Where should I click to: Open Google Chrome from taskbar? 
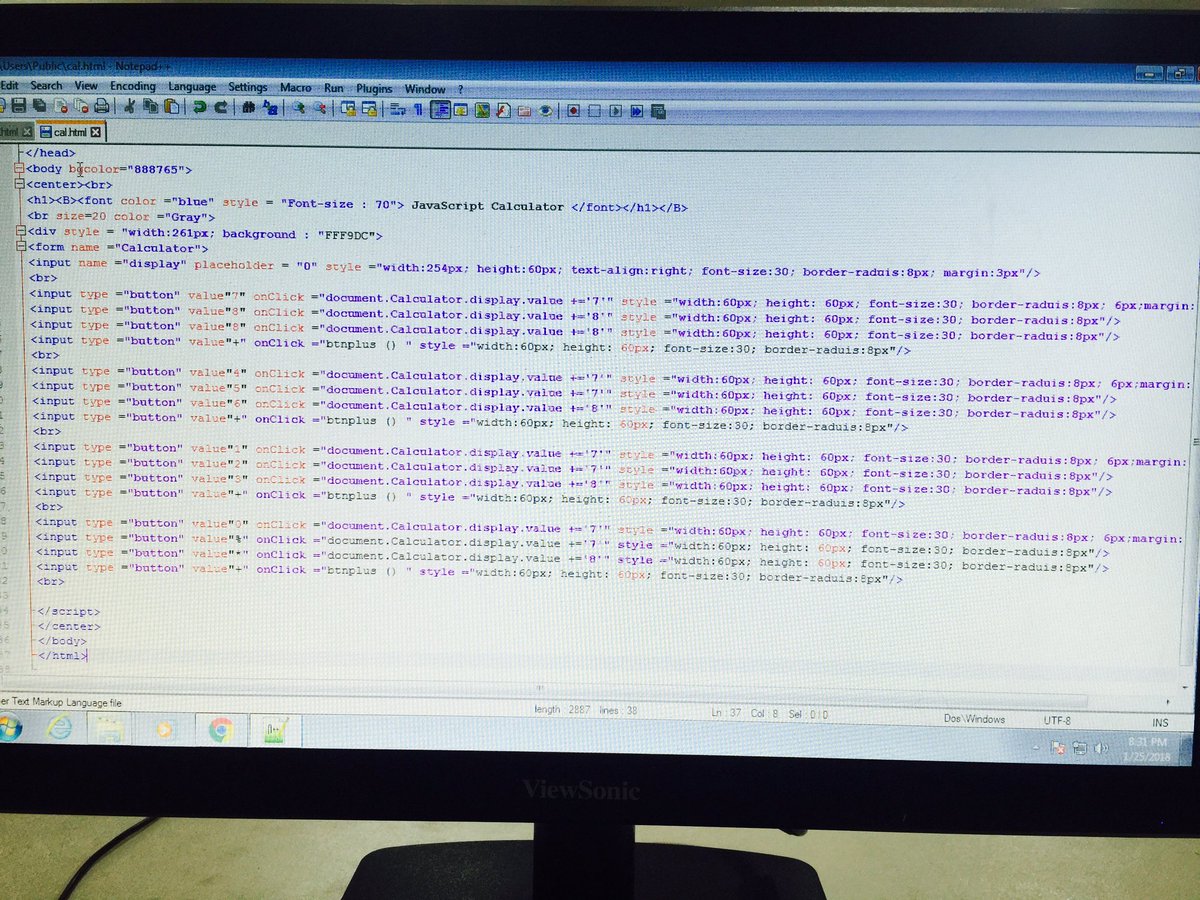[220, 731]
